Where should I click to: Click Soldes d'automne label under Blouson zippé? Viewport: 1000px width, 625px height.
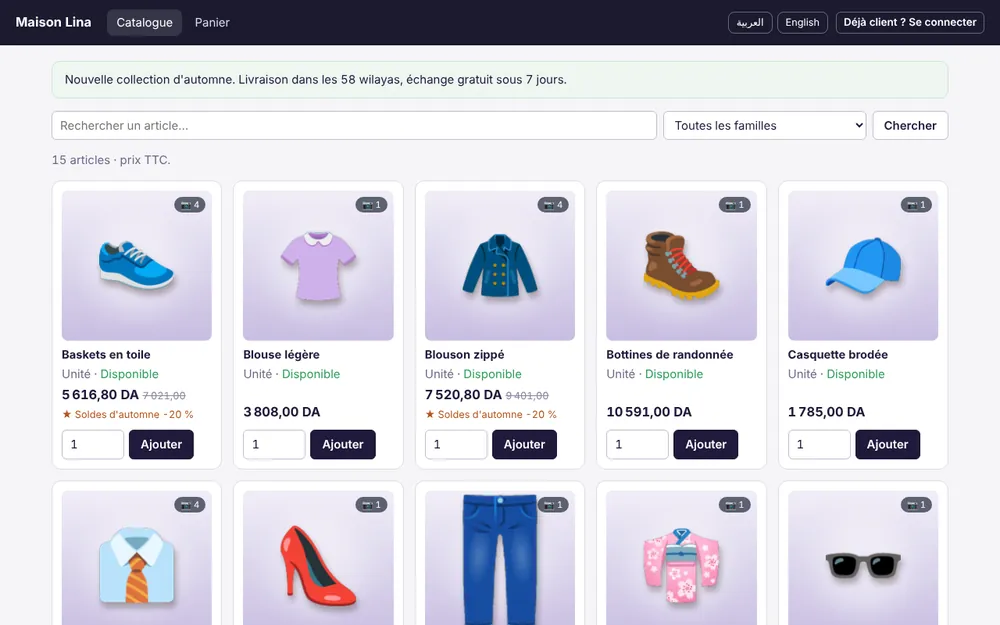pos(490,415)
